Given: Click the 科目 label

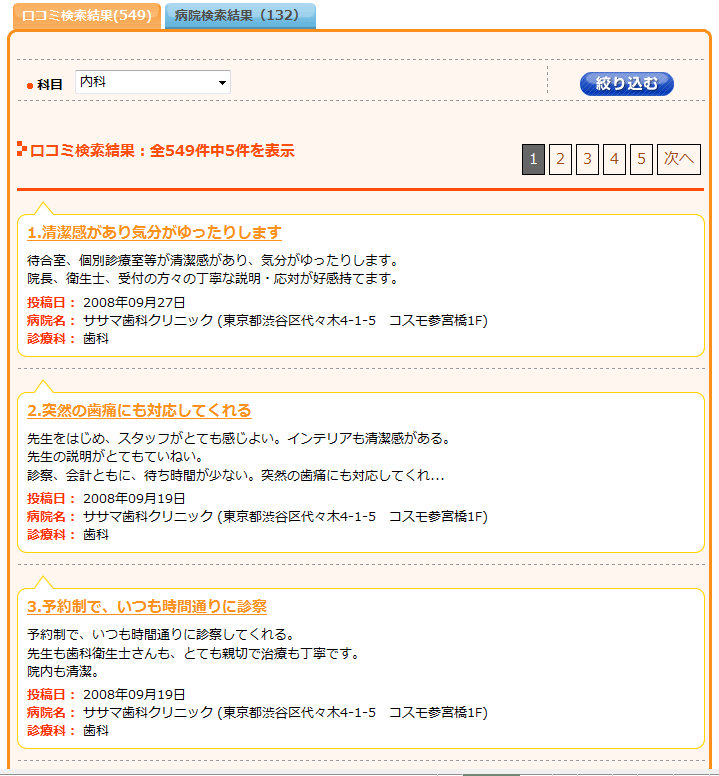Looking at the screenshot, I should (x=49, y=85).
